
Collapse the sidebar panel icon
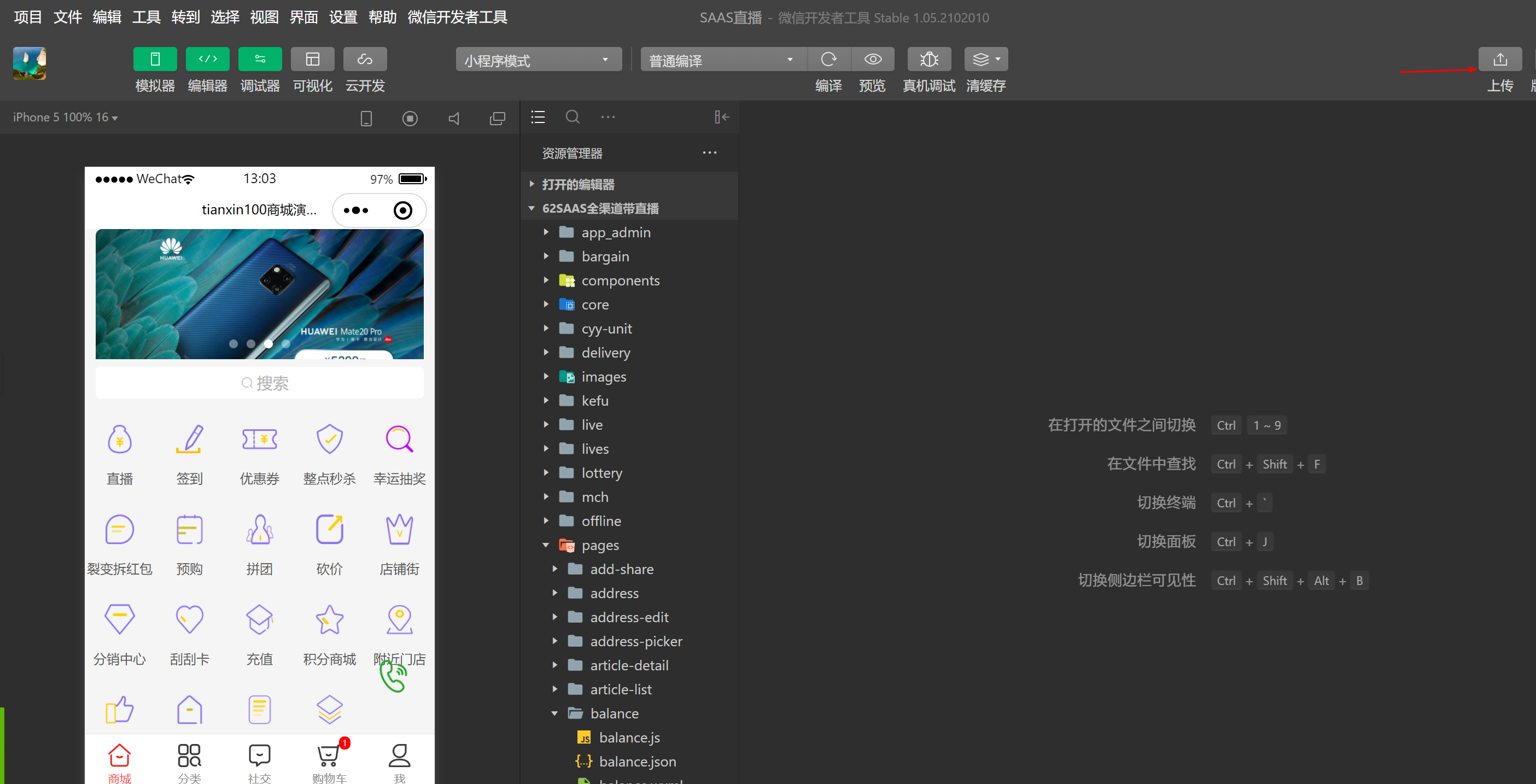pos(722,117)
